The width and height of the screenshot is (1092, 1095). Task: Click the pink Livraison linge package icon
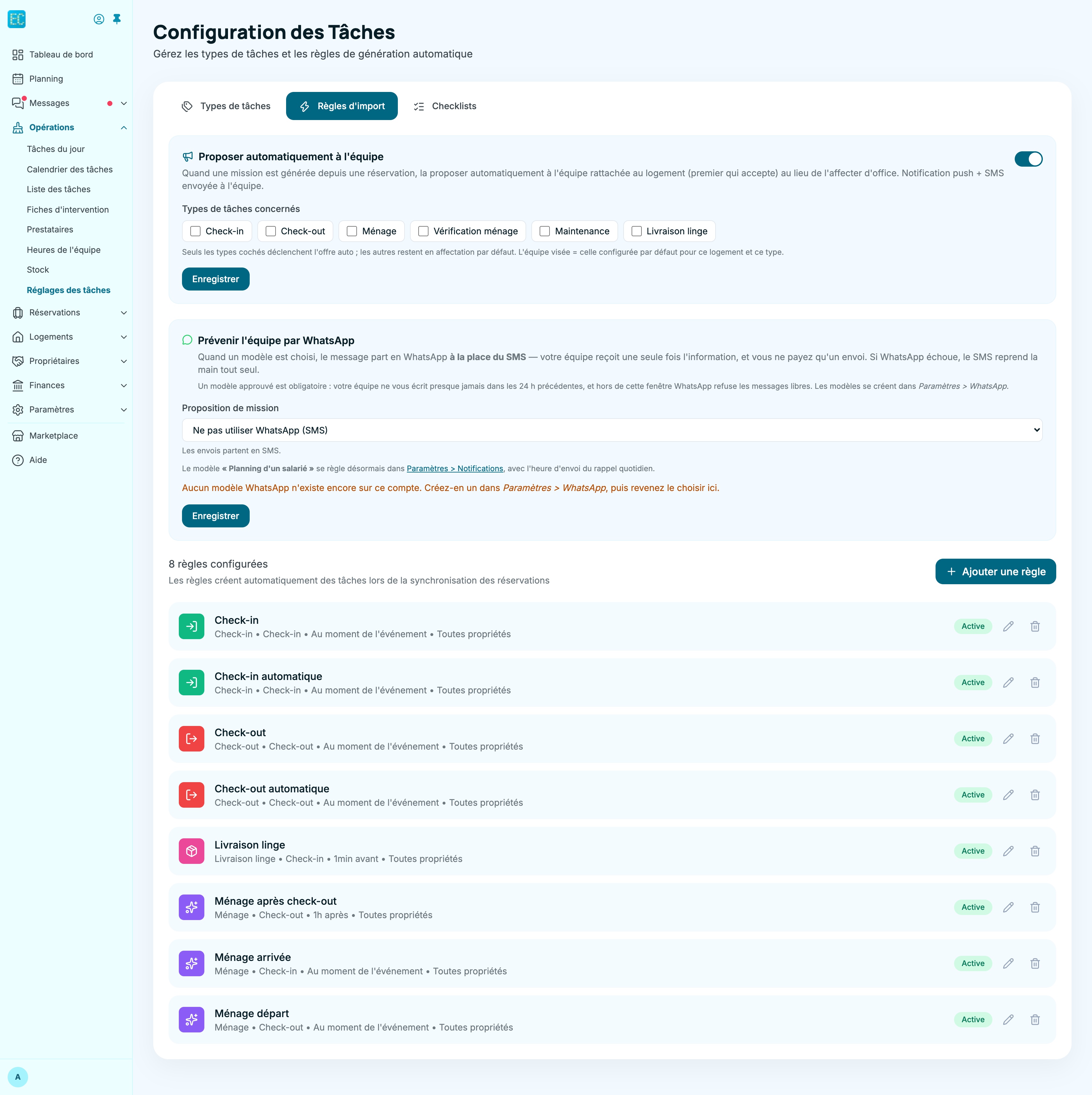pyautogui.click(x=192, y=851)
